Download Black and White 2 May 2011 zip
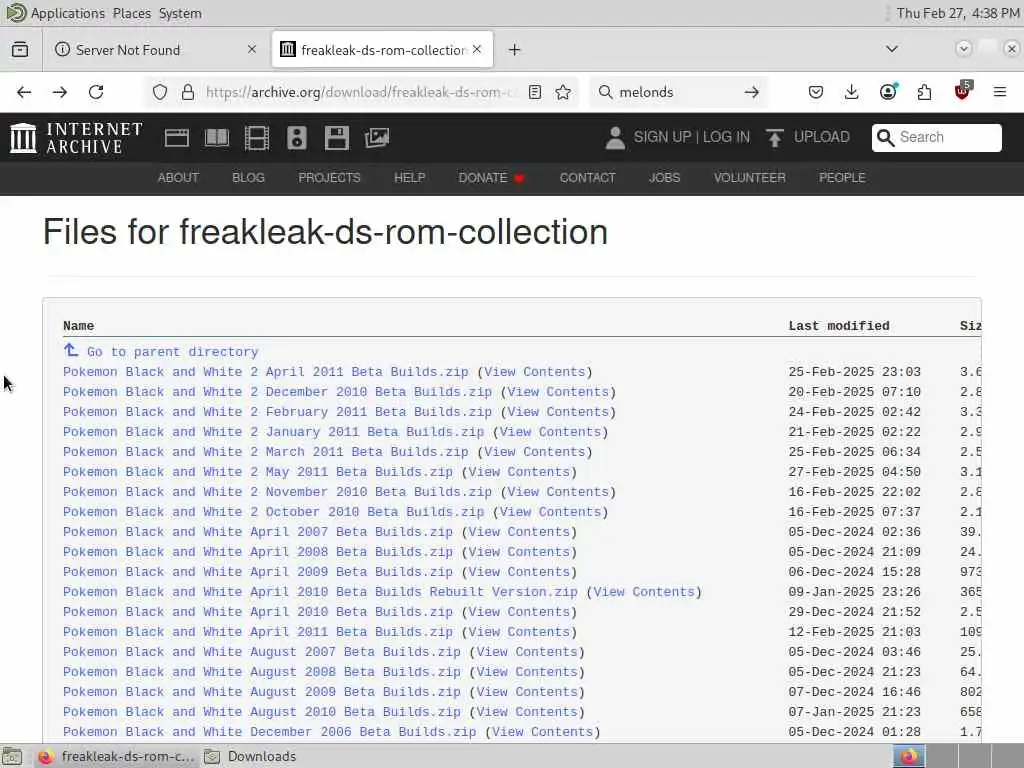 258,472
